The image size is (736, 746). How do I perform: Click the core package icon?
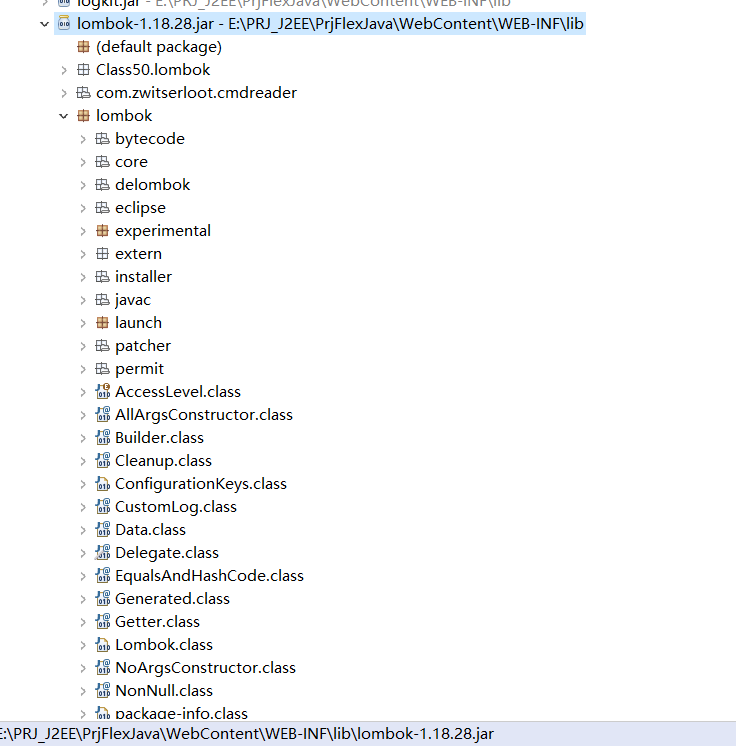pyautogui.click(x=102, y=162)
